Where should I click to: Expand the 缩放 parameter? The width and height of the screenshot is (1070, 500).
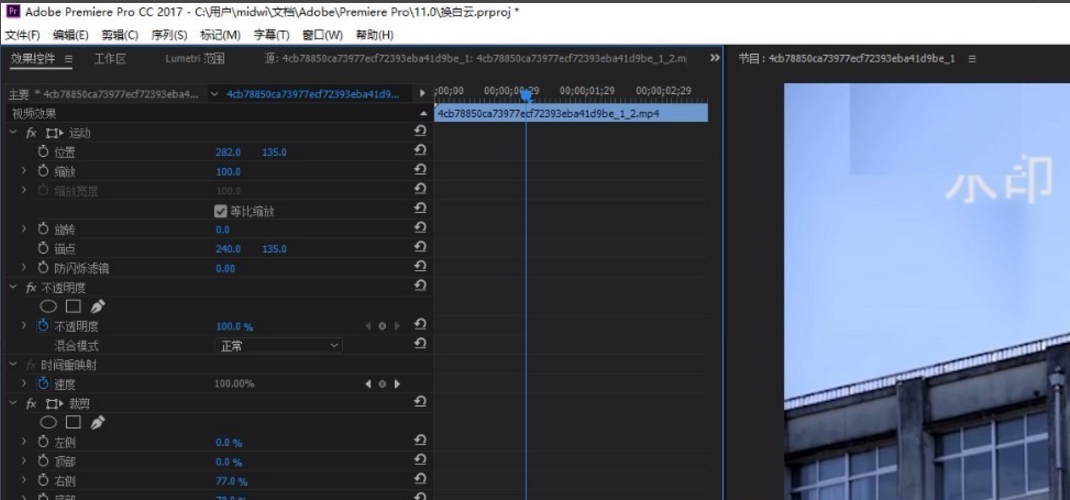(x=24, y=171)
